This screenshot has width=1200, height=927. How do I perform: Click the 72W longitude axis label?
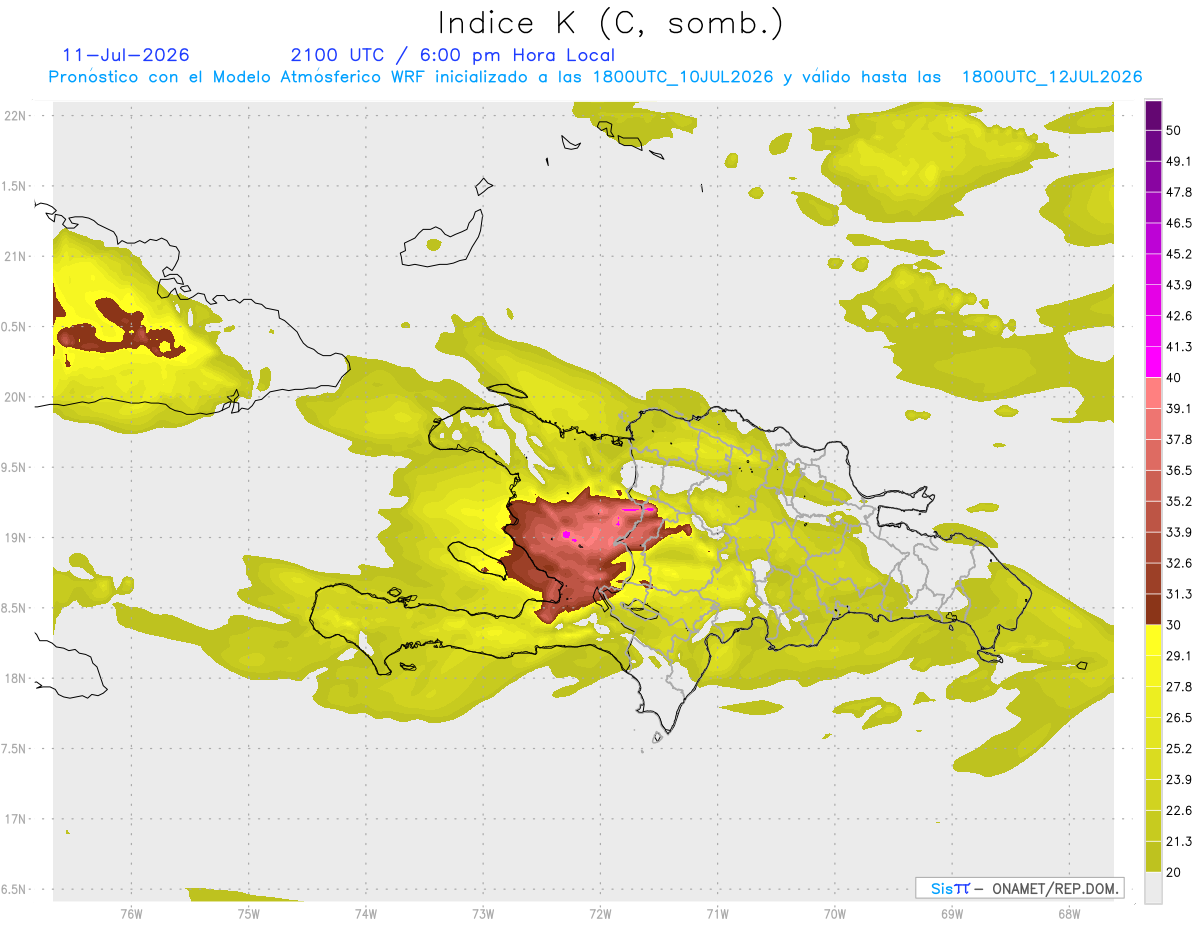[600, 913]
